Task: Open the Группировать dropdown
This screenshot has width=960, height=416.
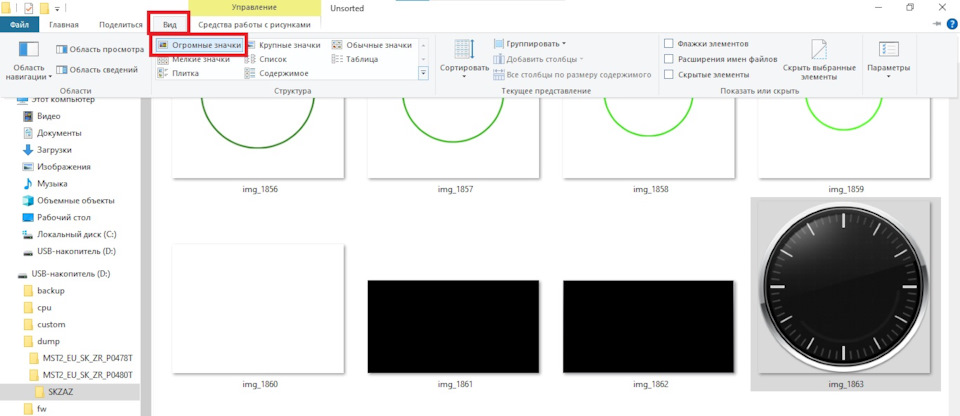Action: click(x=530, y=43)
